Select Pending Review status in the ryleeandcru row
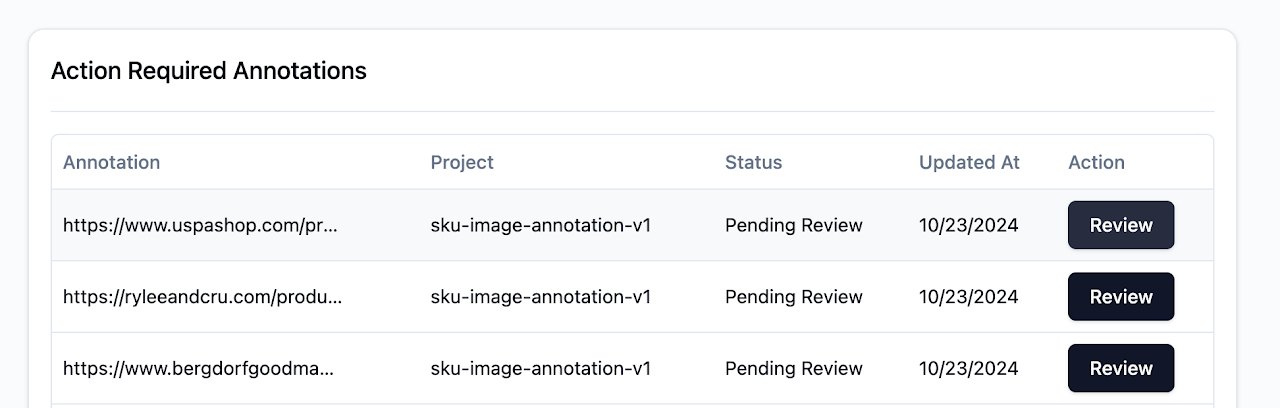This screenshot has width=1280, height=408. click(793, 297)
